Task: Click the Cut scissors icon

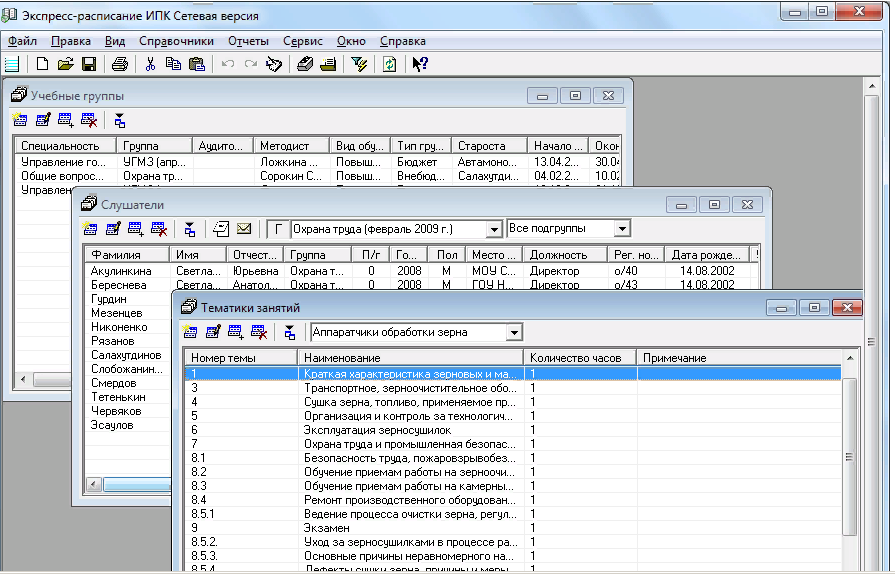Action: 150,65
